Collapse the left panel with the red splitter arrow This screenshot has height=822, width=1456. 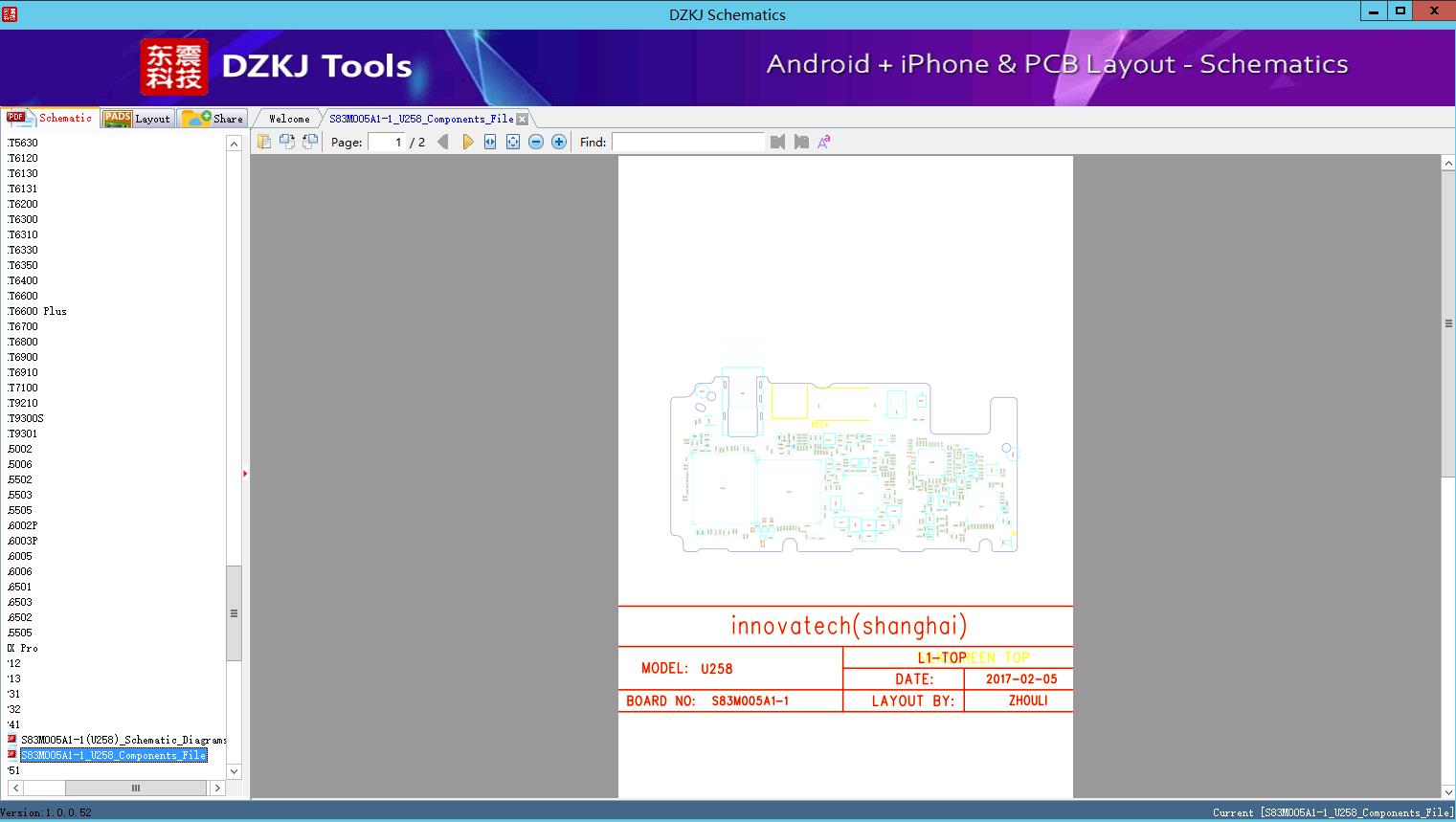point(245,474)
